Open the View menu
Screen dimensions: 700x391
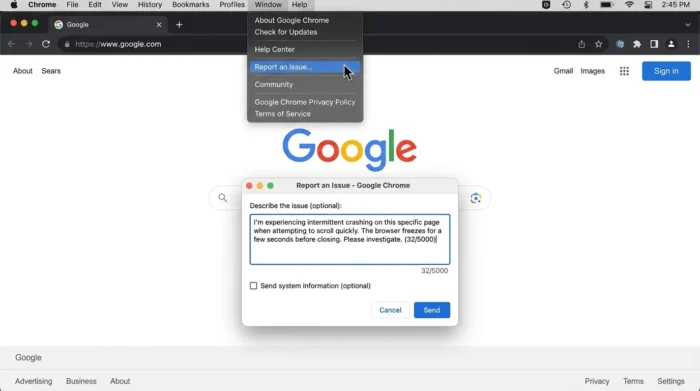[120, 5]
